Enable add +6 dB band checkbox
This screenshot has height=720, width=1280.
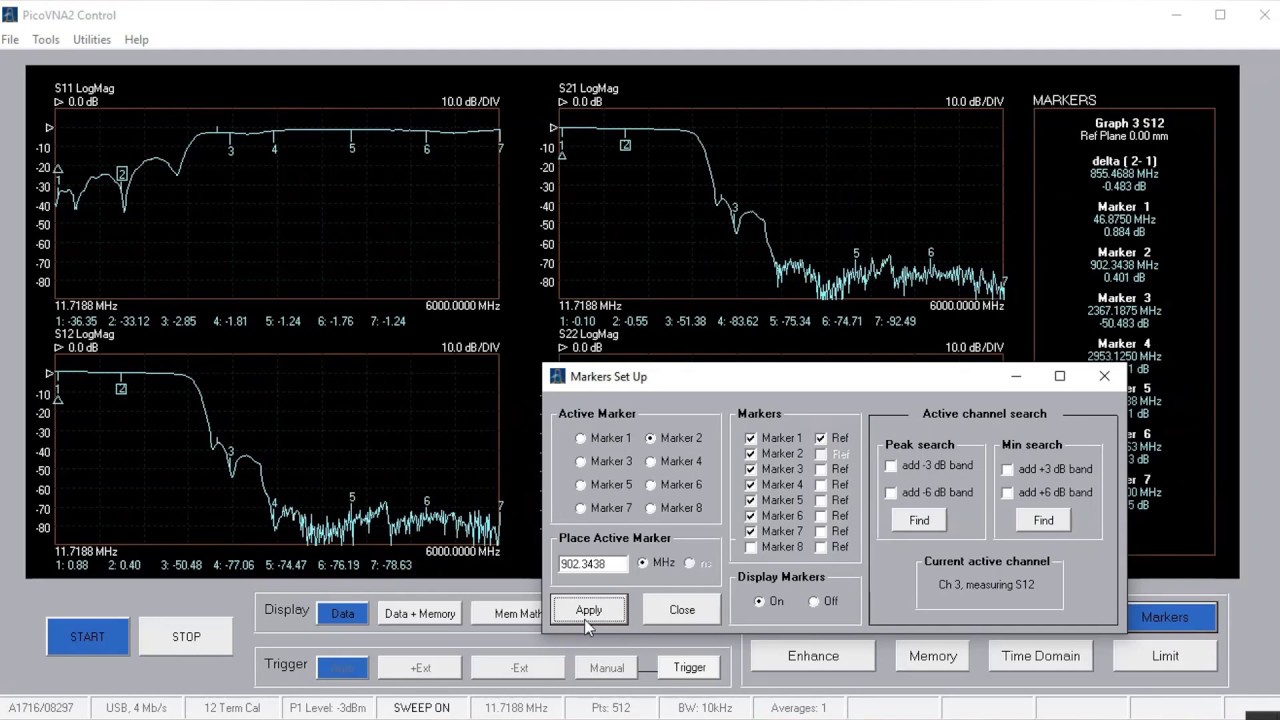point(1008,493)
